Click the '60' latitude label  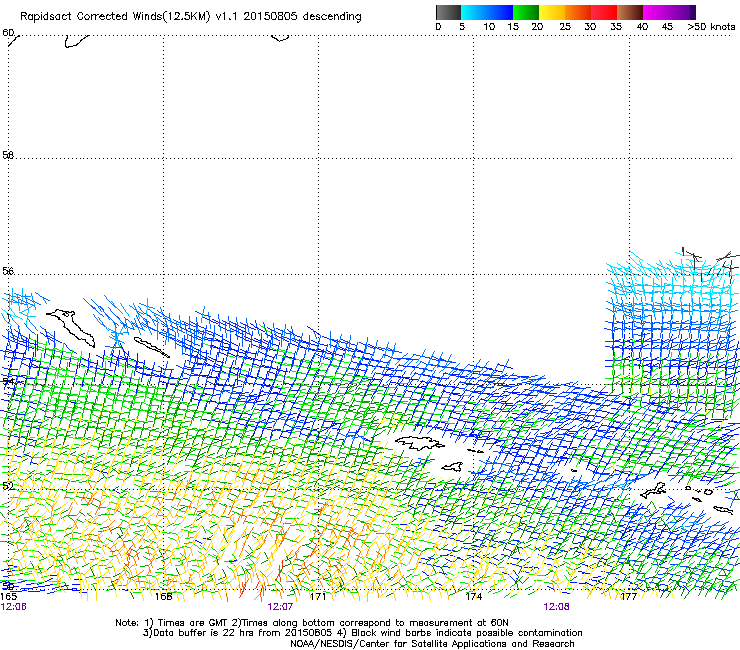(8, 33)
